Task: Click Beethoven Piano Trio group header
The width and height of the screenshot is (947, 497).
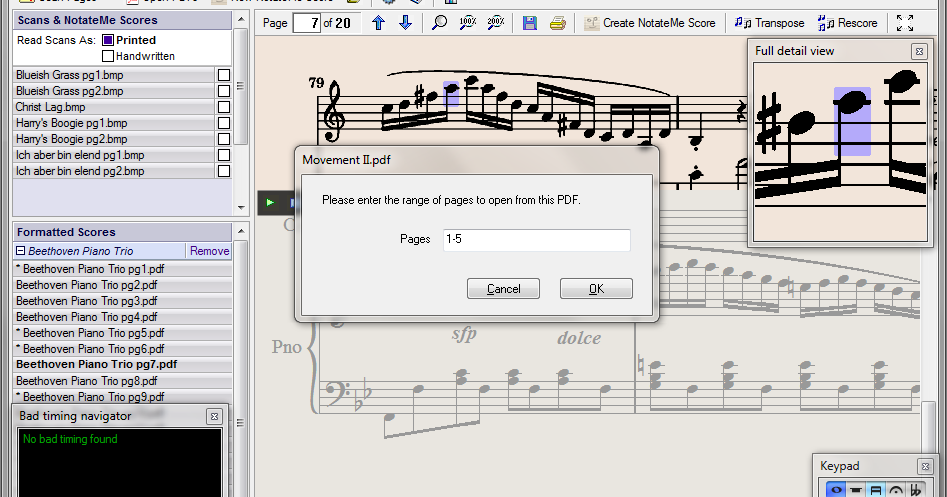Action: tap(99, 251)
